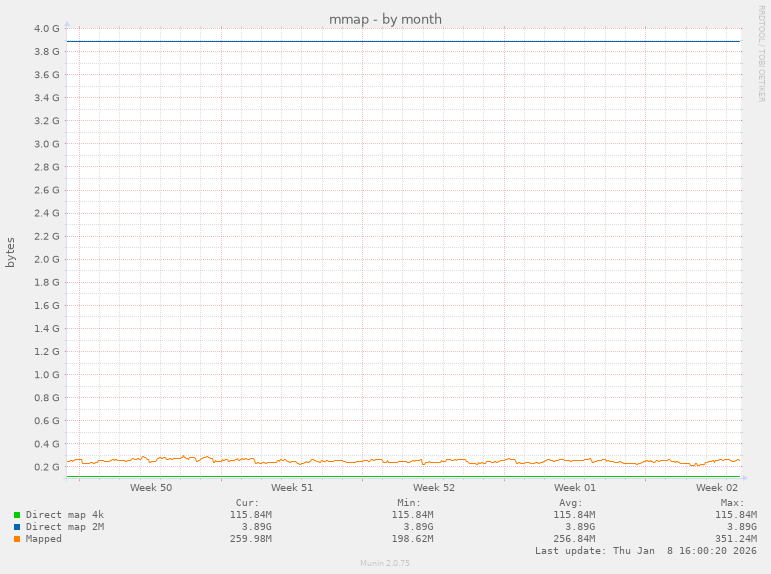771x574 pixels.
Task: Click the 'Last update' timestamp text
Action: point(645,551)
